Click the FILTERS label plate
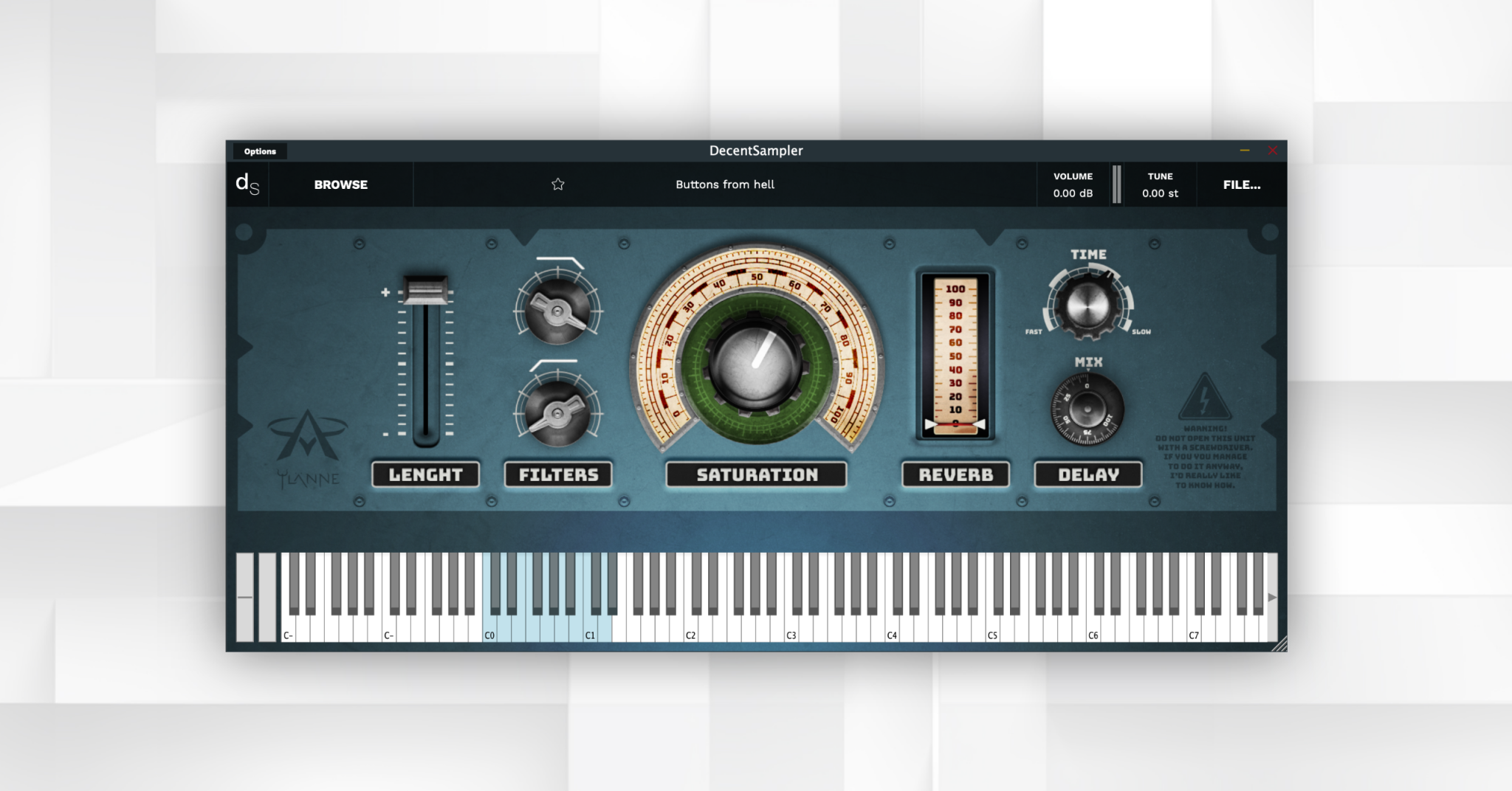This screenshot has height=791, width=1512. (558, 474)
